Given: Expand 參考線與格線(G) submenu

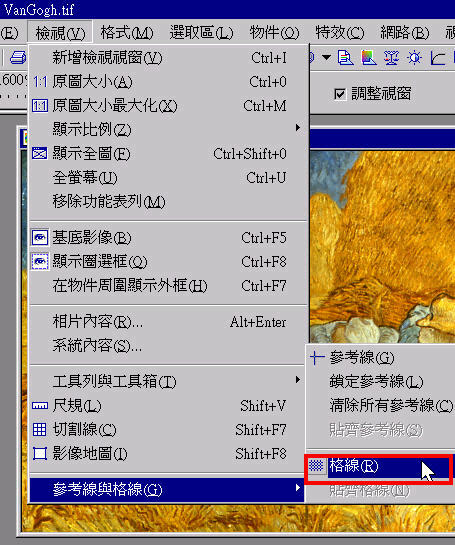Looking at the screenshot, I should (167, 490).
